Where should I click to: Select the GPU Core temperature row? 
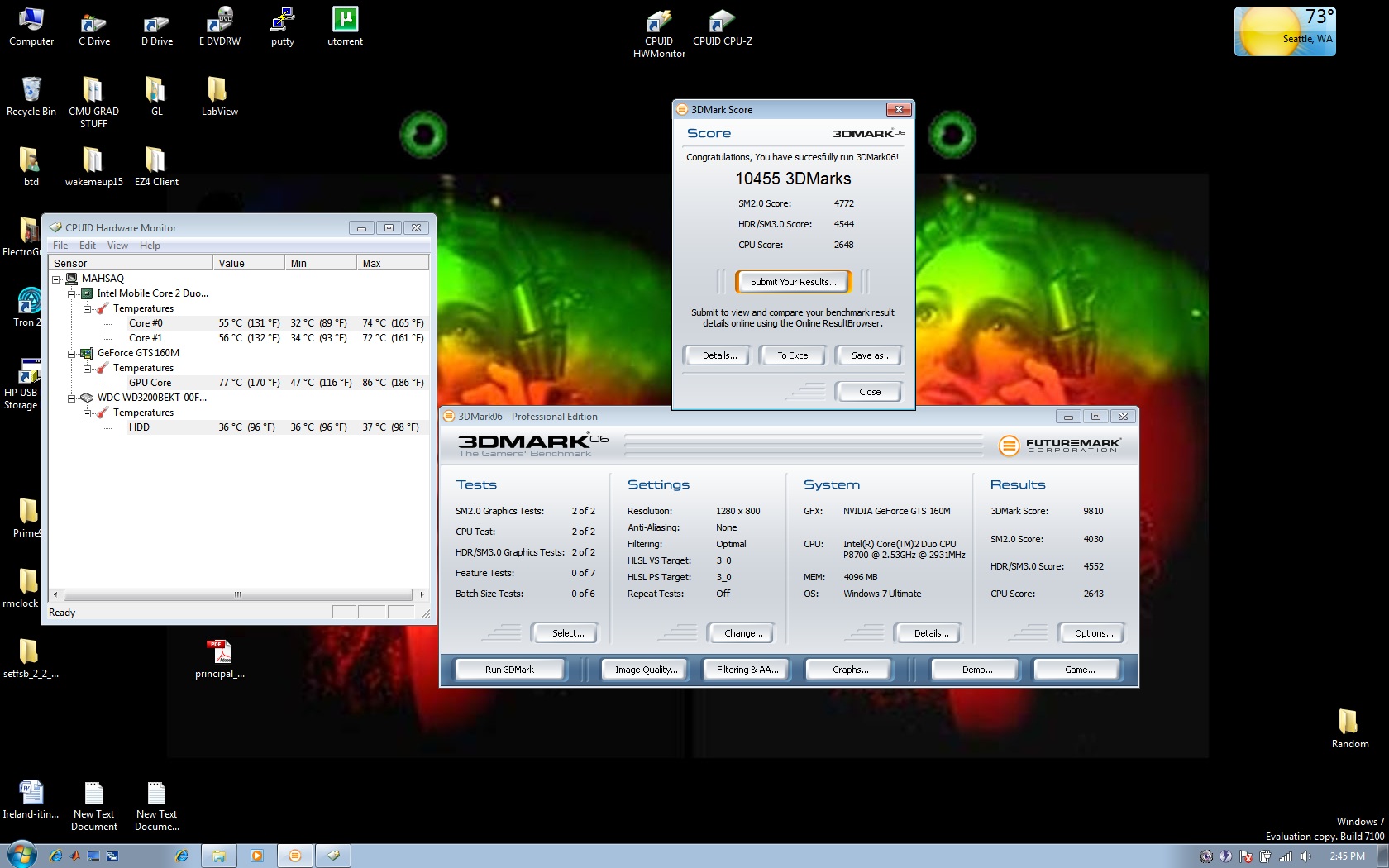tap(238, 383)
